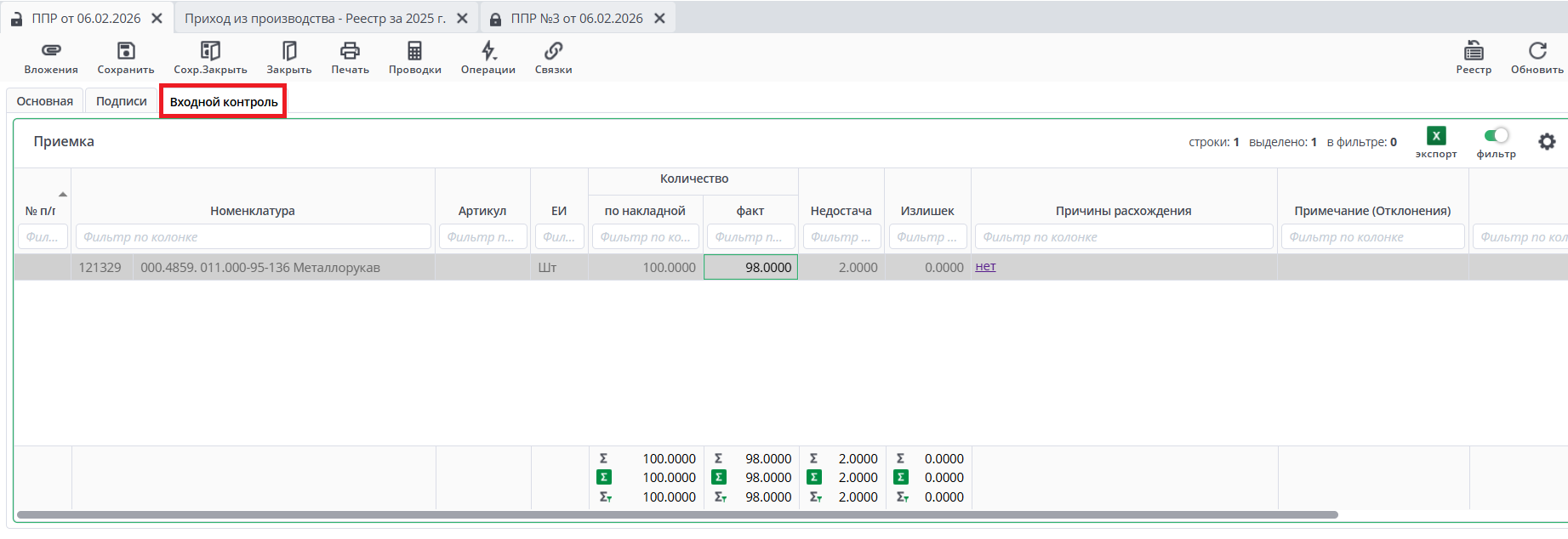The image size is (1568, 539).
Task: Open the Вложения attachments icon
Action: click(x=51, y=52)
